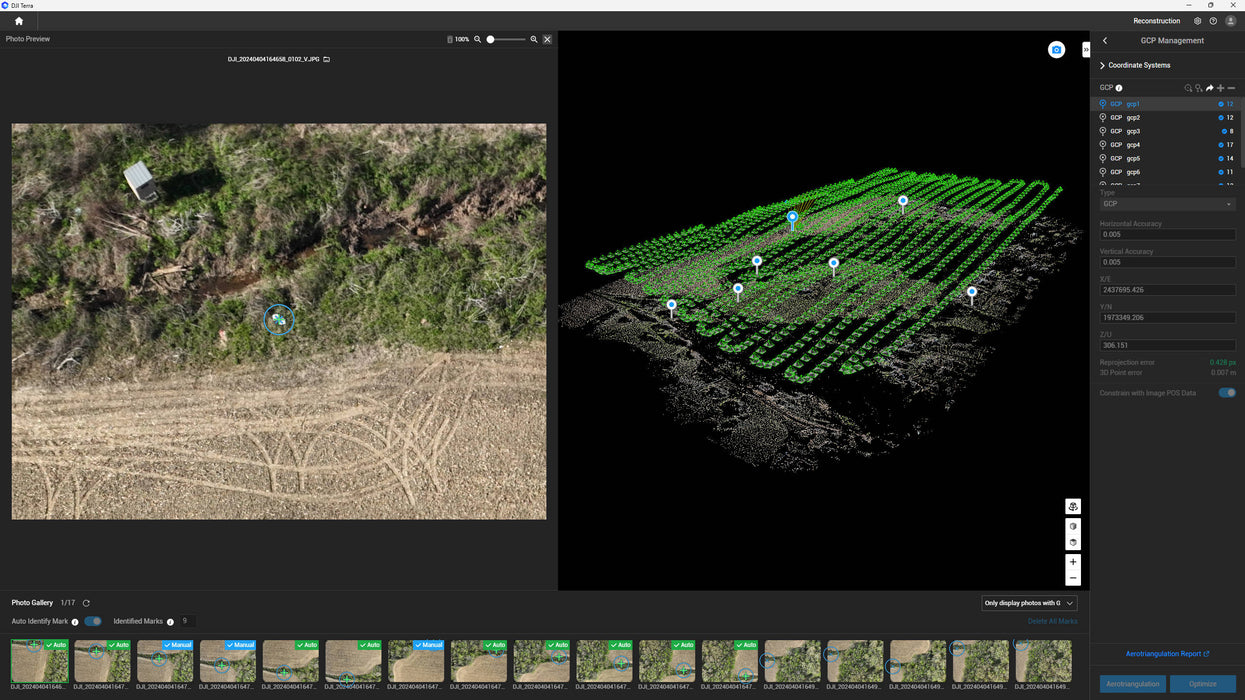This screenshot has height=700, width=1245.
Task: Click the camera icon in the 3D view
Action: 1056,50
